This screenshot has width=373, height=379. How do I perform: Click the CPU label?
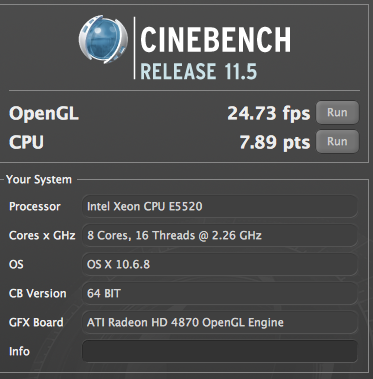pos(26,142)
